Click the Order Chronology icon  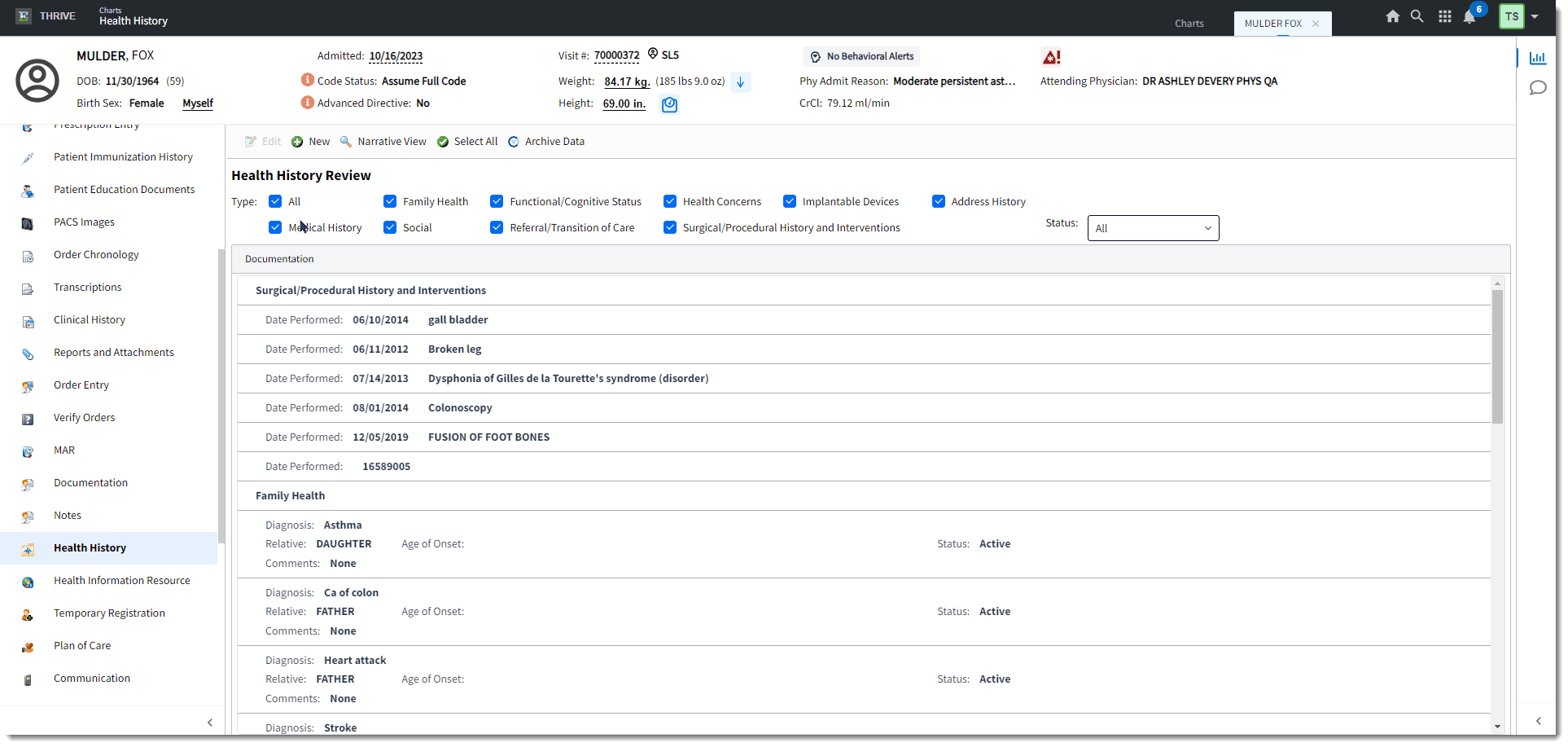point(28,256)
